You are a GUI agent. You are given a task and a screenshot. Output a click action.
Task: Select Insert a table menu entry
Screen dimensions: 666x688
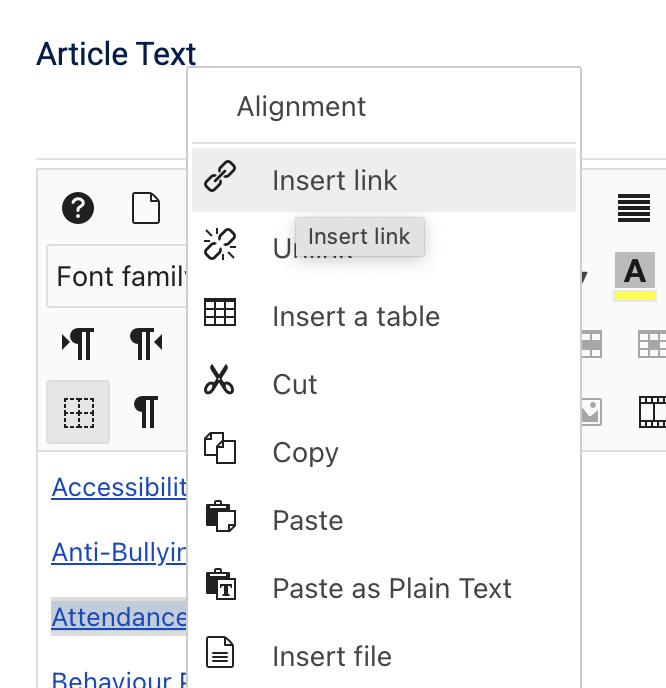(x=355, y=317)
